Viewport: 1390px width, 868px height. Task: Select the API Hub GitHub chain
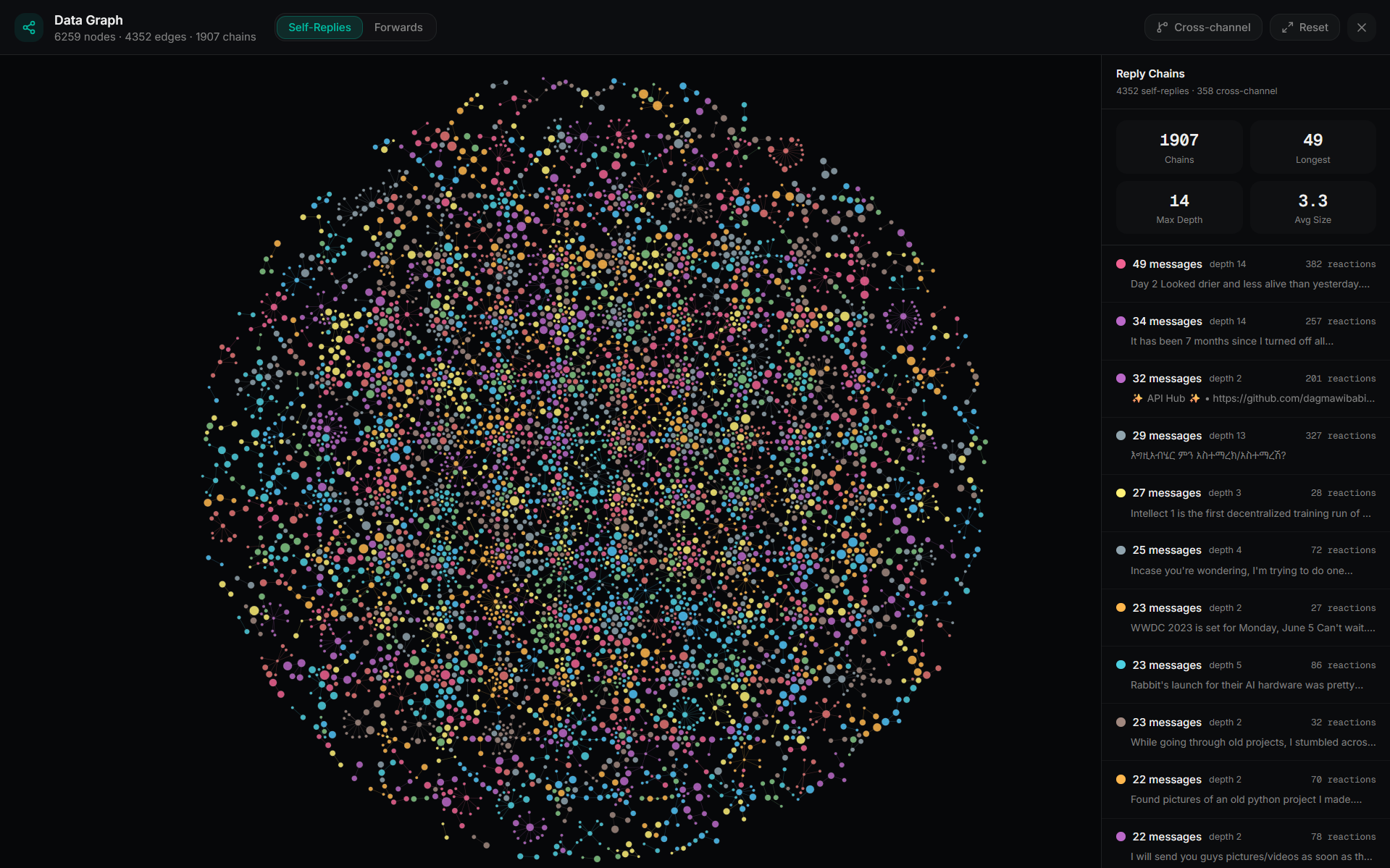click(x=1245, y=388)
